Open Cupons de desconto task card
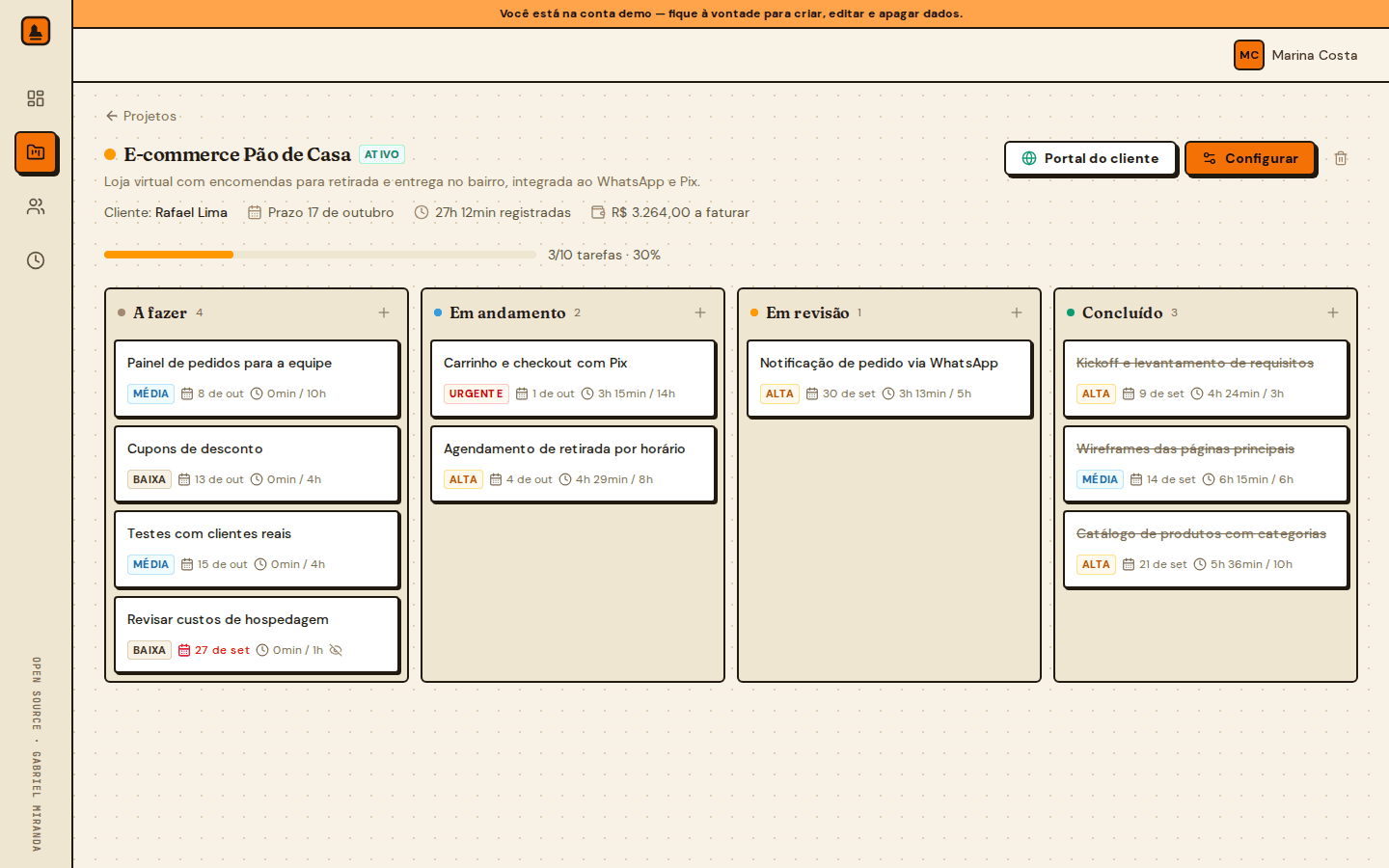Image resolution: width=1389 pixels, height=868 pixels. 257,464
